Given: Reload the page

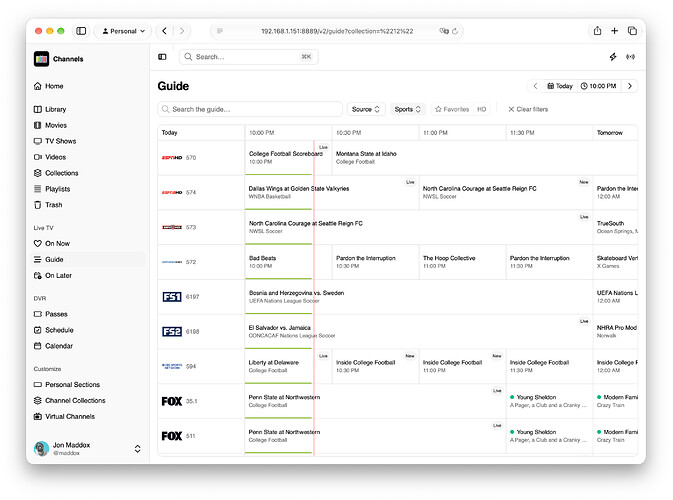Looking at the screenshot, I should (x=455, y=31).
